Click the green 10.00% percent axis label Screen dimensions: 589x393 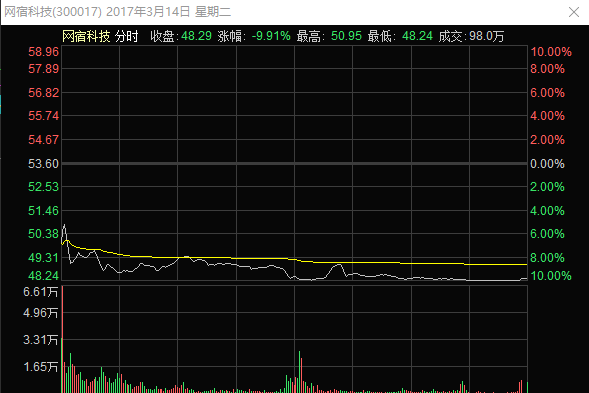coord(551,276)
